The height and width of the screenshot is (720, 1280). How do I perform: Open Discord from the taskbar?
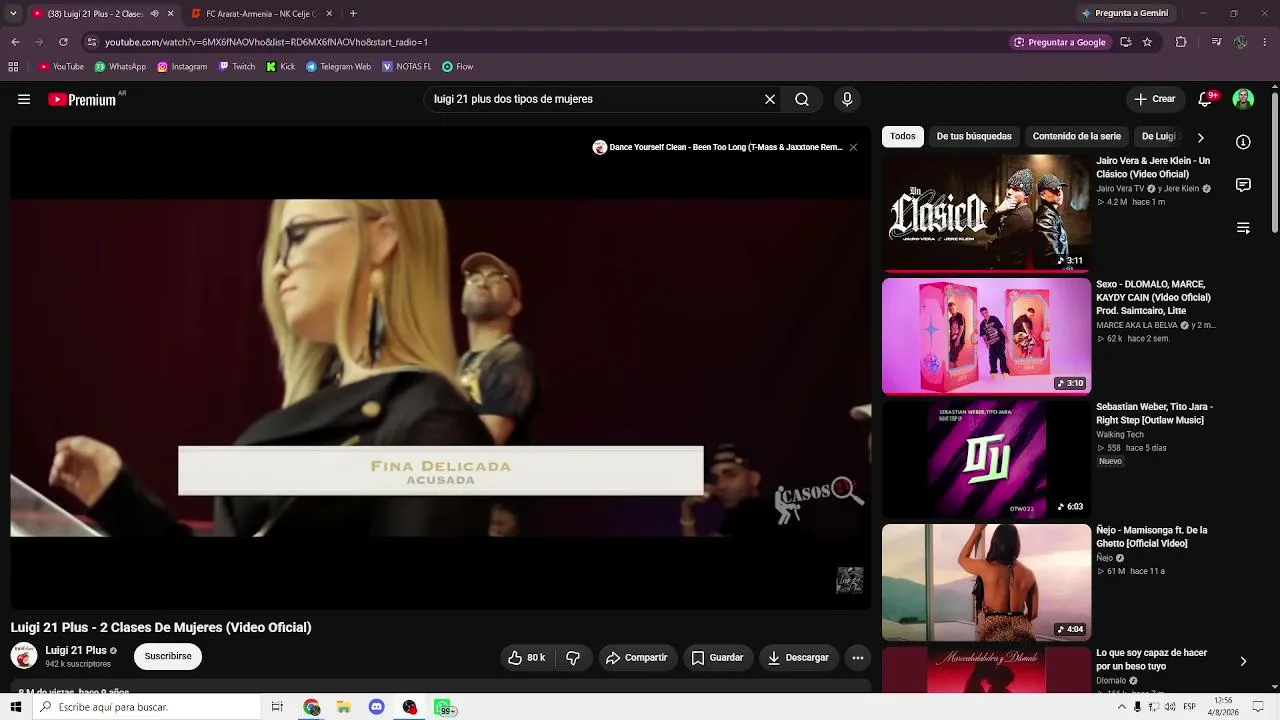[x=376, y=707]
